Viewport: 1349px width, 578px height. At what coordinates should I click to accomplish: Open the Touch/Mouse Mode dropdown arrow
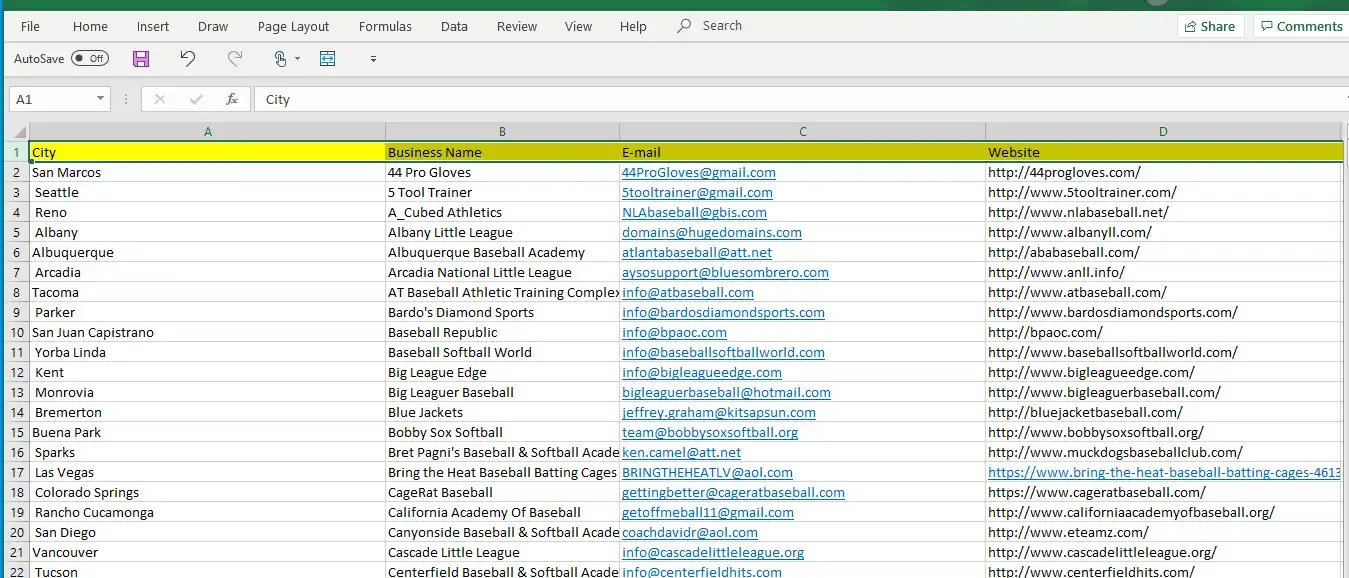pos(298,59)
